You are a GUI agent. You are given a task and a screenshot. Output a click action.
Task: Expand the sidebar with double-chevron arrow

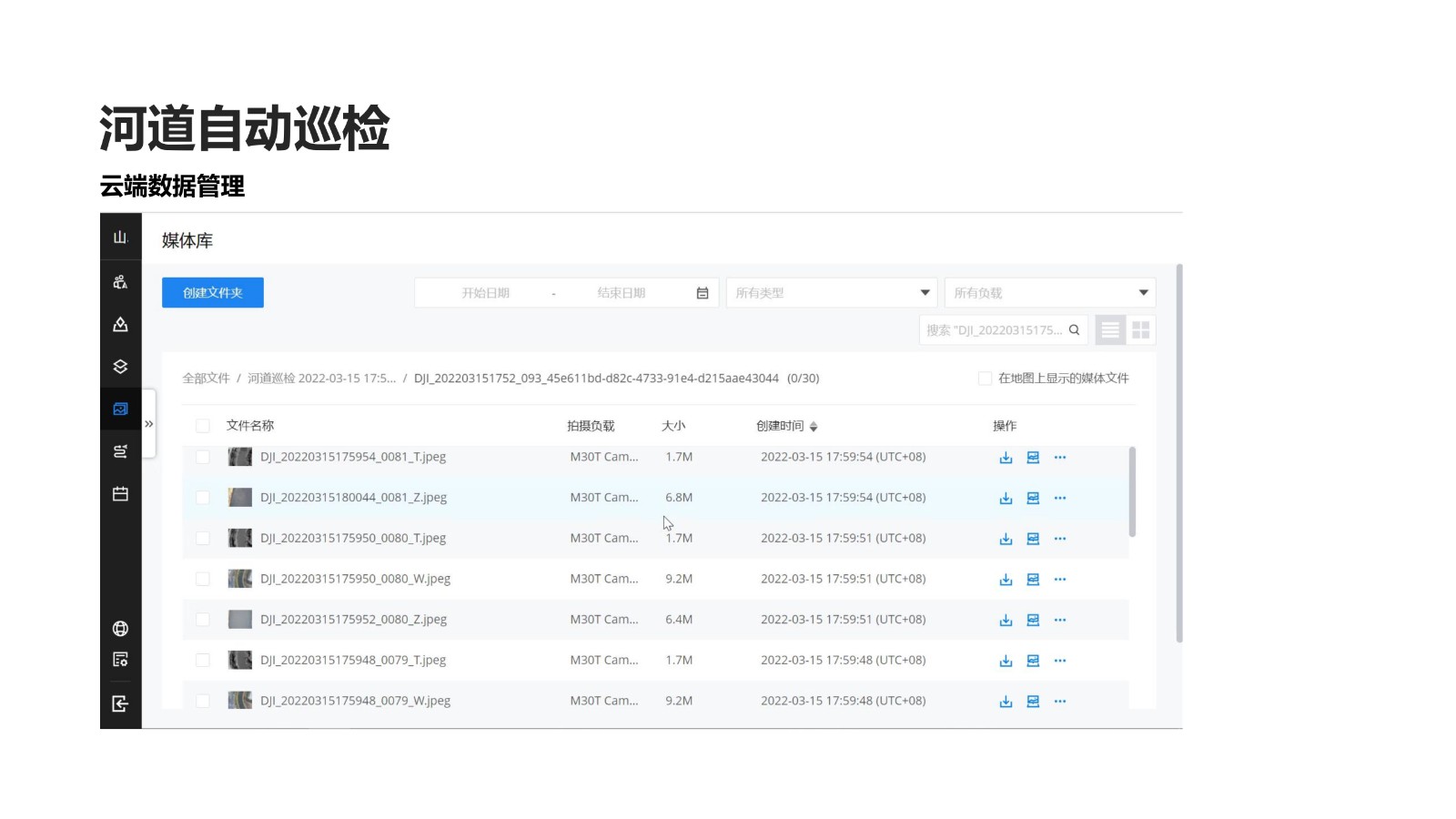click(149, 424)
